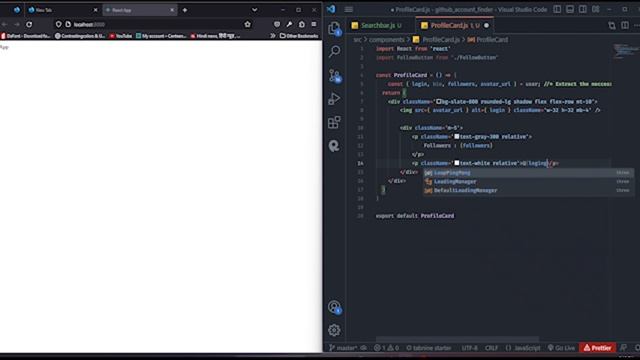Open the Customize Layout icon
640x360 pixels.
pyautogui.click(x=596, y=9)
